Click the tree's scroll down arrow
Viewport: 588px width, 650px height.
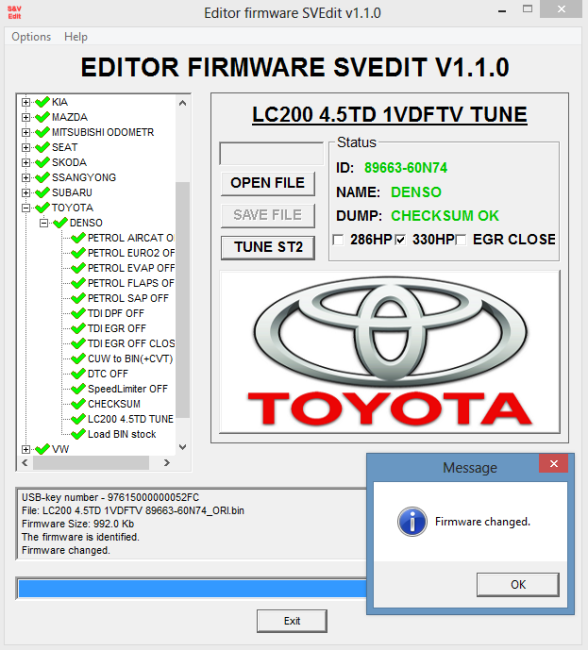[182, 447]
